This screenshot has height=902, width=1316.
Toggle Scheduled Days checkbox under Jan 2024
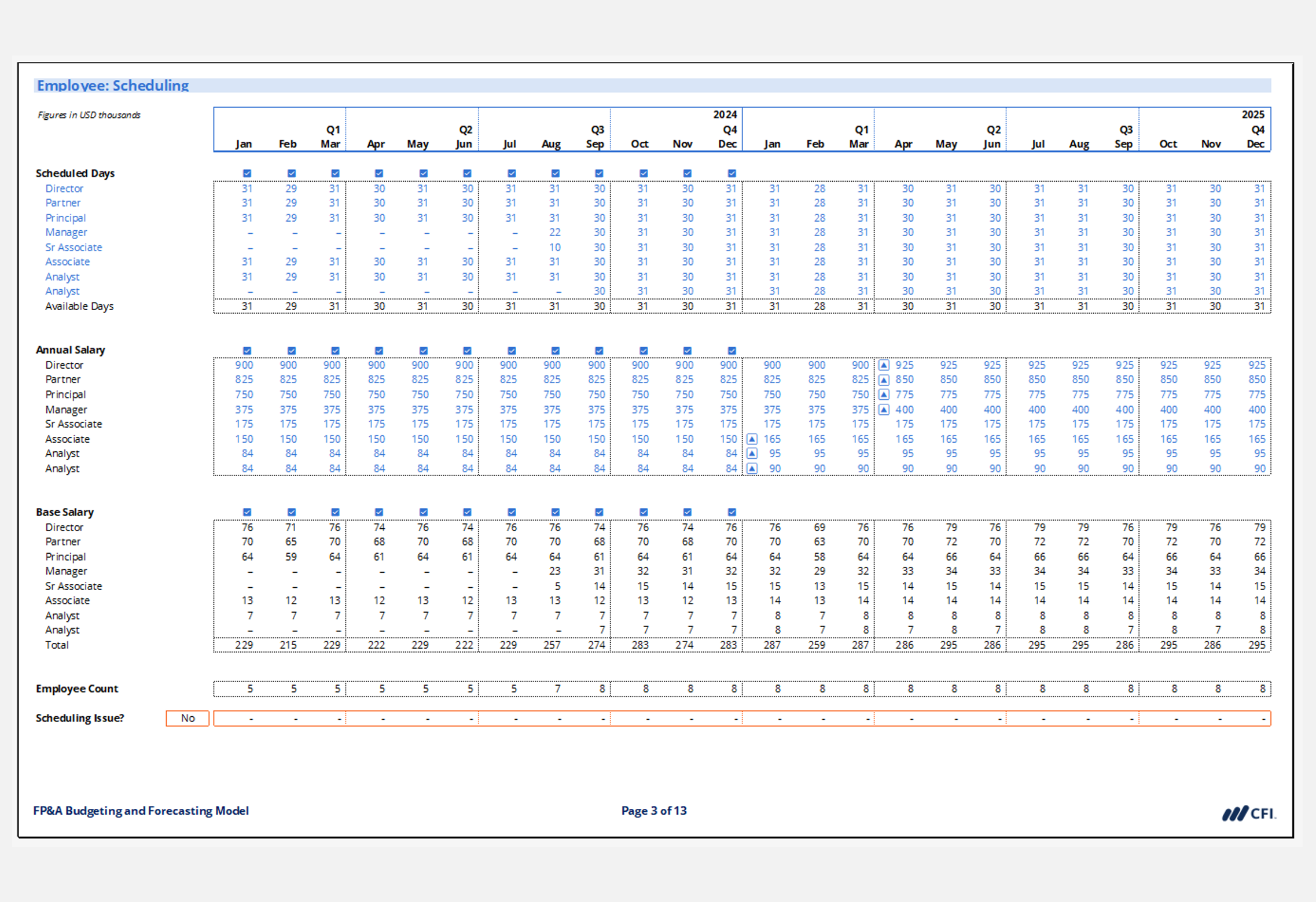click(x=247, y=173)
